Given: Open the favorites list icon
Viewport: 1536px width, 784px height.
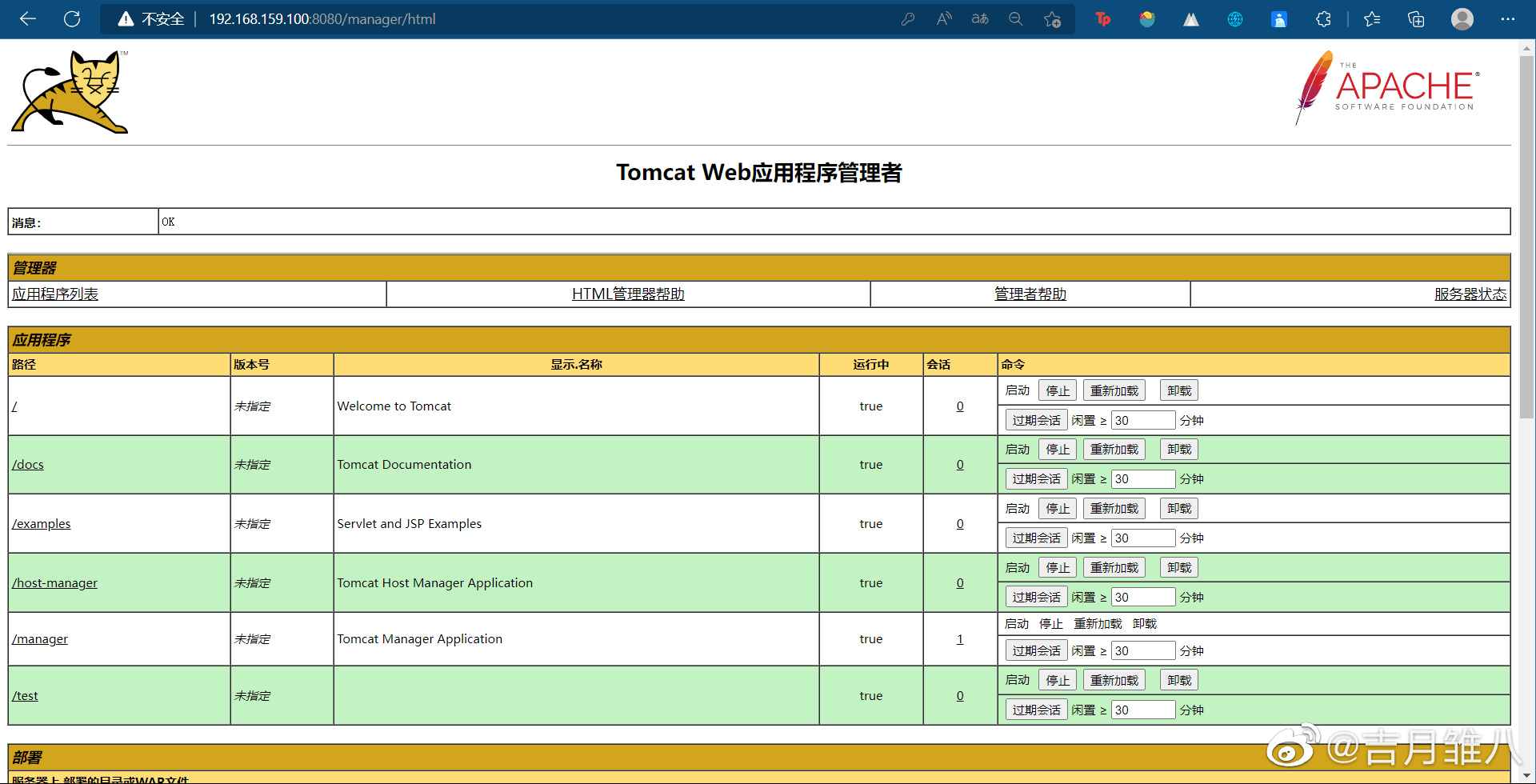Looking at the screenshot, I should [1372, 19].
